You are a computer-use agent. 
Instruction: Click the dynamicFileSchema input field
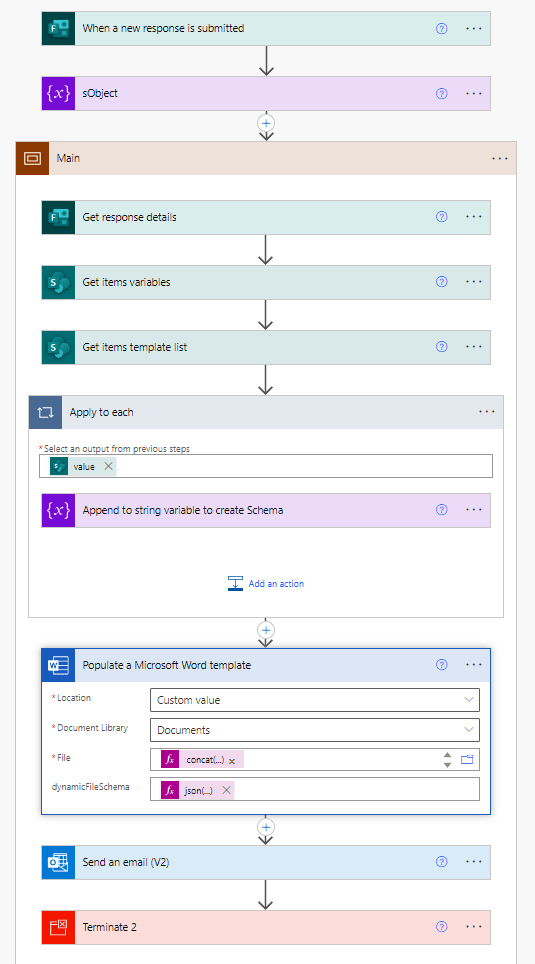tap(315, 789)
